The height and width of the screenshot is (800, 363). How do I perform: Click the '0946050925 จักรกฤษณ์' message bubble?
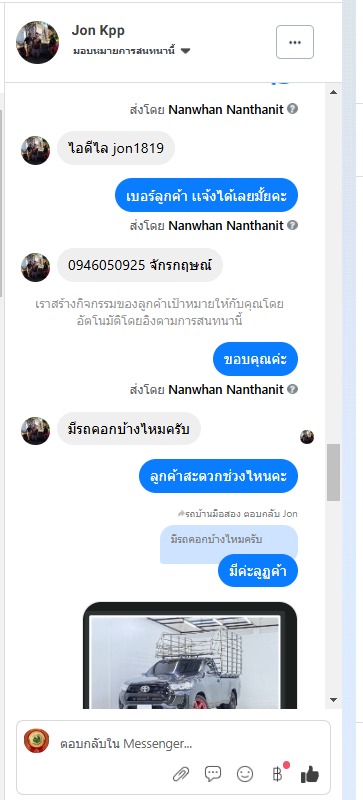(x=140, y=265)
